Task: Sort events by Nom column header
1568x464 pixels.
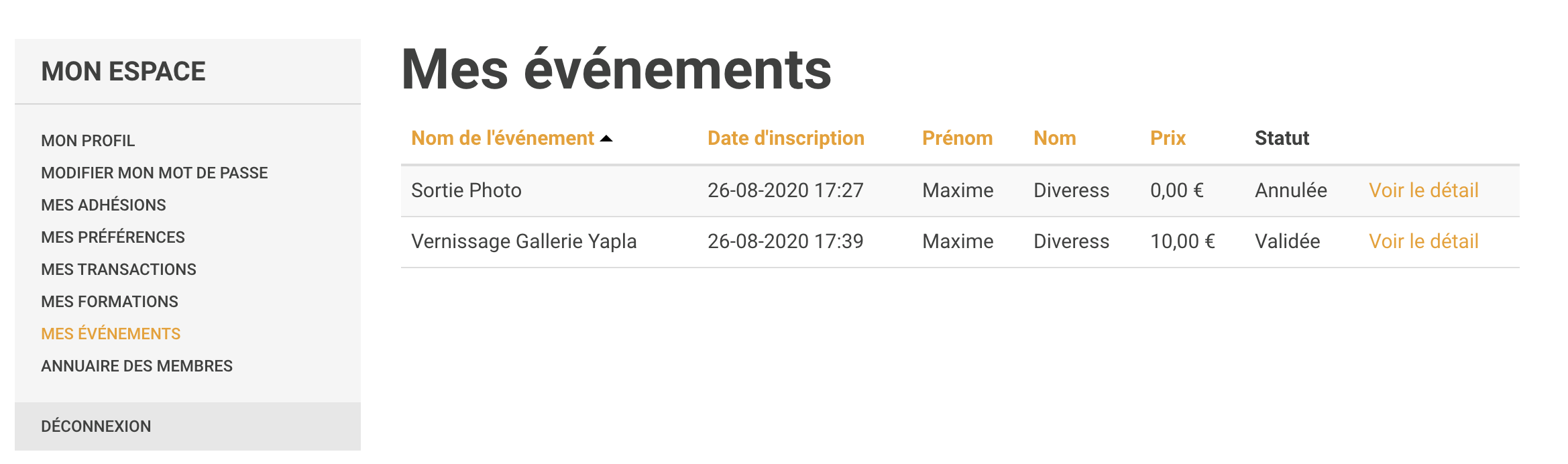Action: 1054,139
